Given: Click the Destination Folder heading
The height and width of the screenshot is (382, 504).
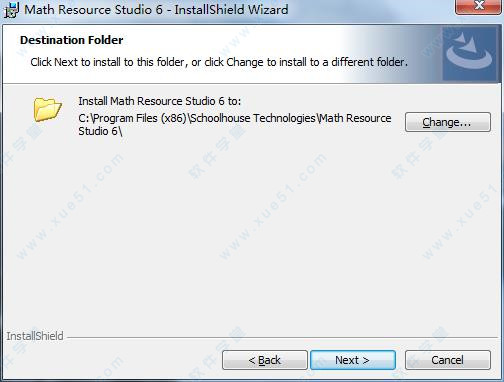Looking at the screenshot, I should click(x=72, y=40).
